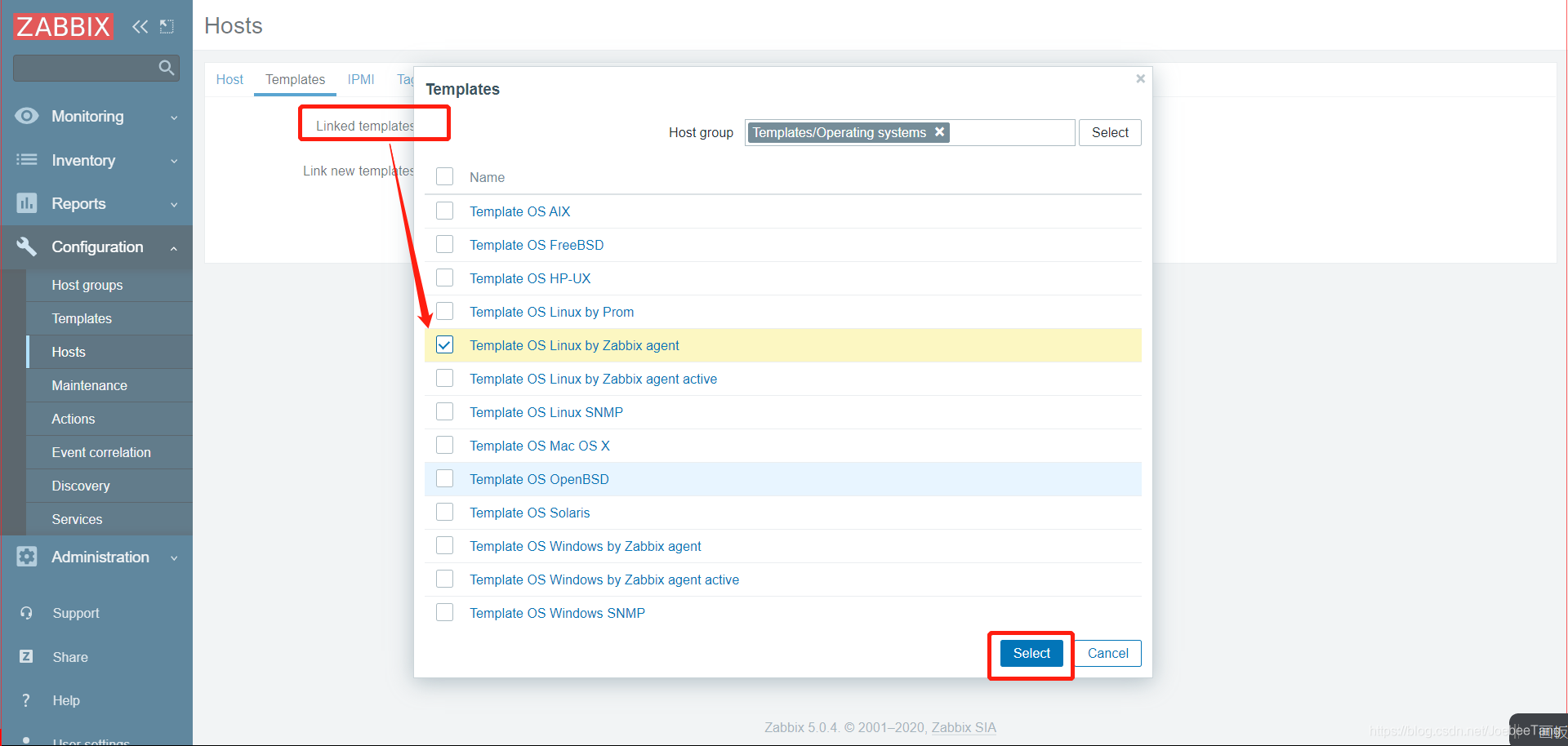The width and height of the screenshot is (1568, 746).
Task: Open Template OS Mac OS X link
Action: coord(540,446)
